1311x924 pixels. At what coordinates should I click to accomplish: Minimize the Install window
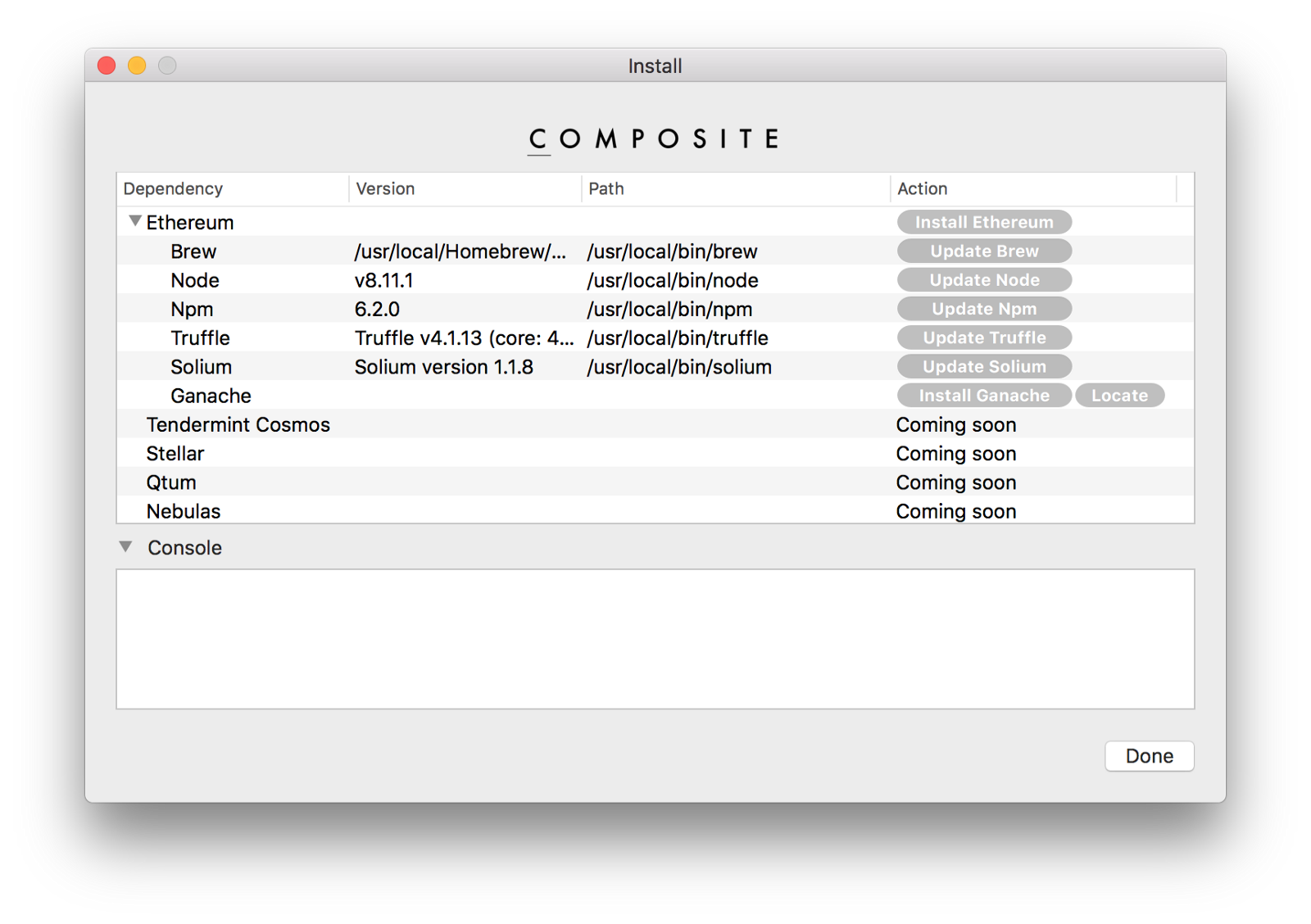(137, 66)
